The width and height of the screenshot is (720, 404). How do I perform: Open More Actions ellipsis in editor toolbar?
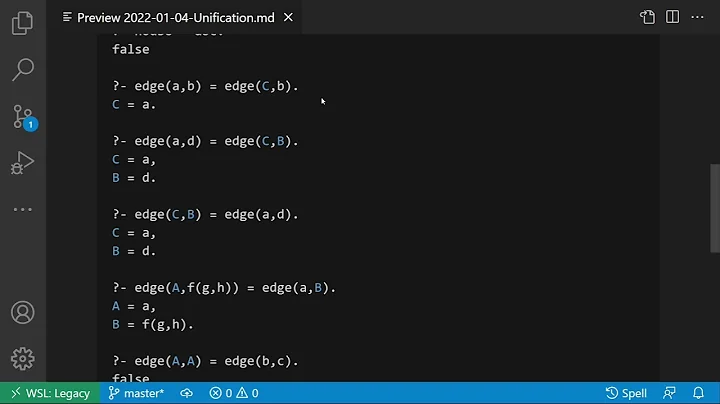pyautogui.click(x=697, y=17)
